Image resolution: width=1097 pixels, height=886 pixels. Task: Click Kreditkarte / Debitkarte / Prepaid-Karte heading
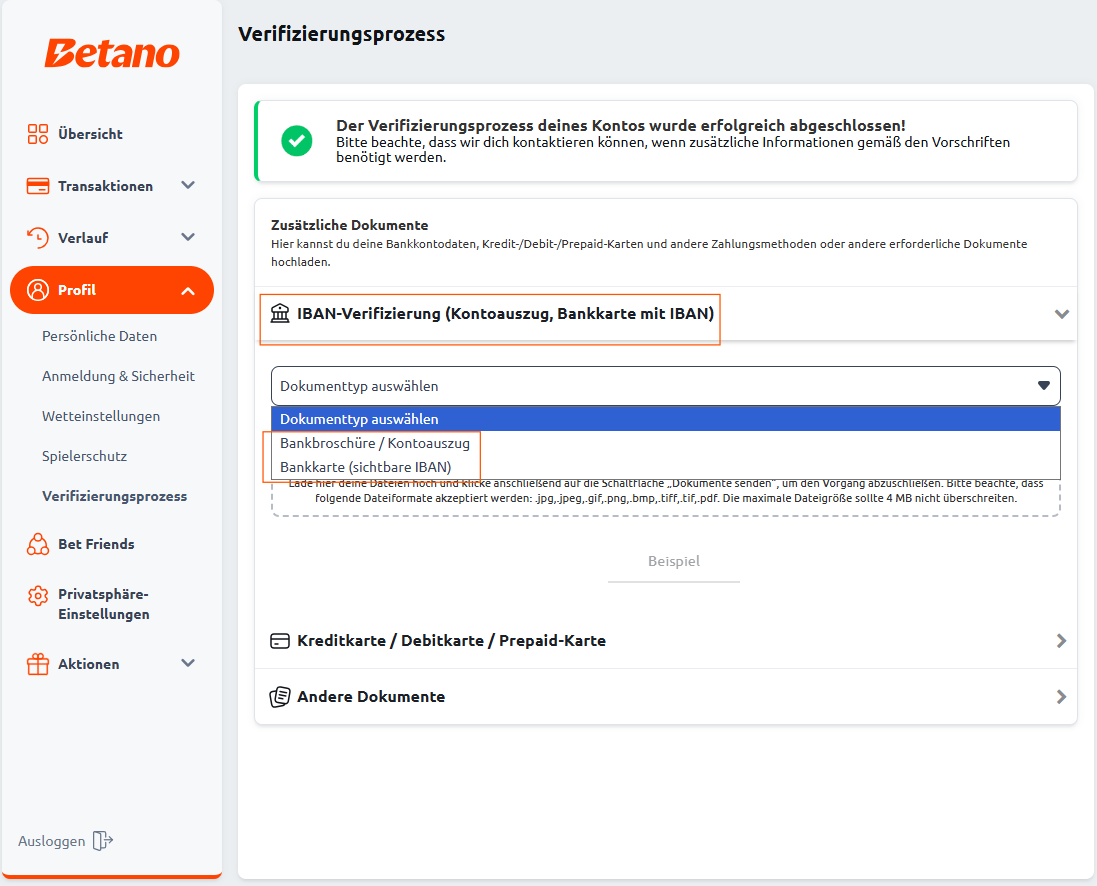[x=451, y=641]
